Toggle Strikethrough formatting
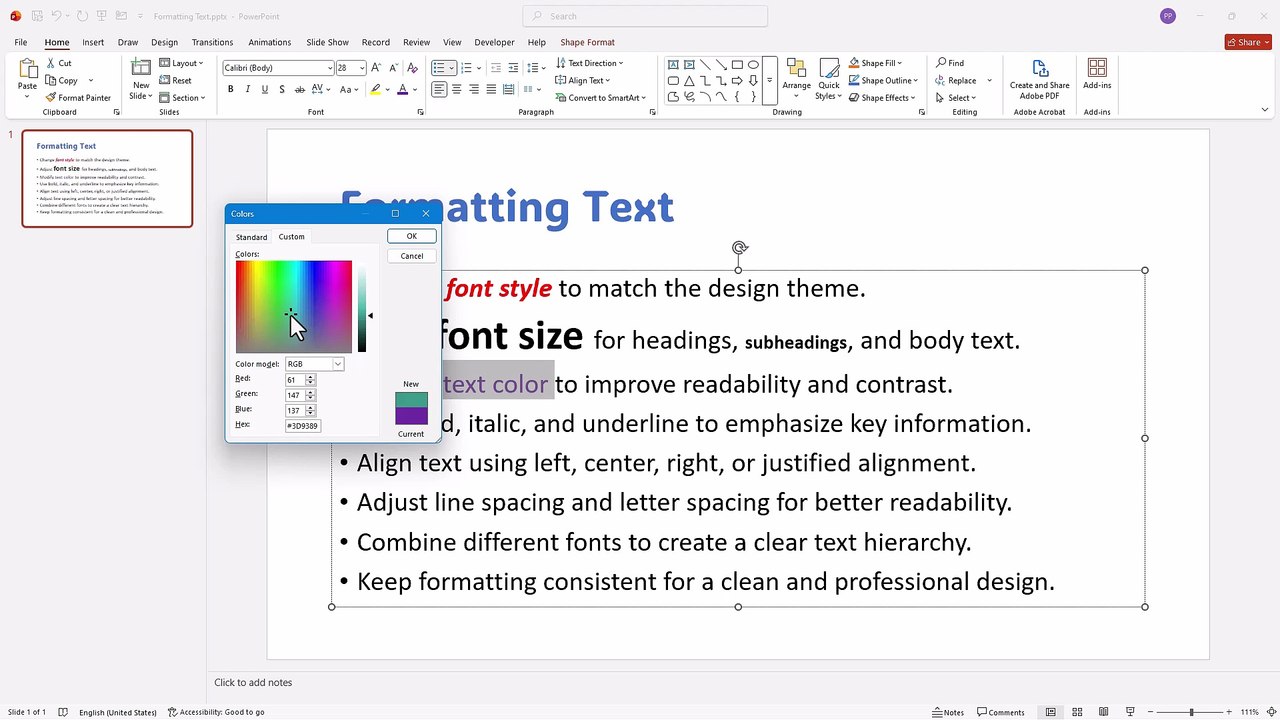1280x720 pixels. [299, 89]
